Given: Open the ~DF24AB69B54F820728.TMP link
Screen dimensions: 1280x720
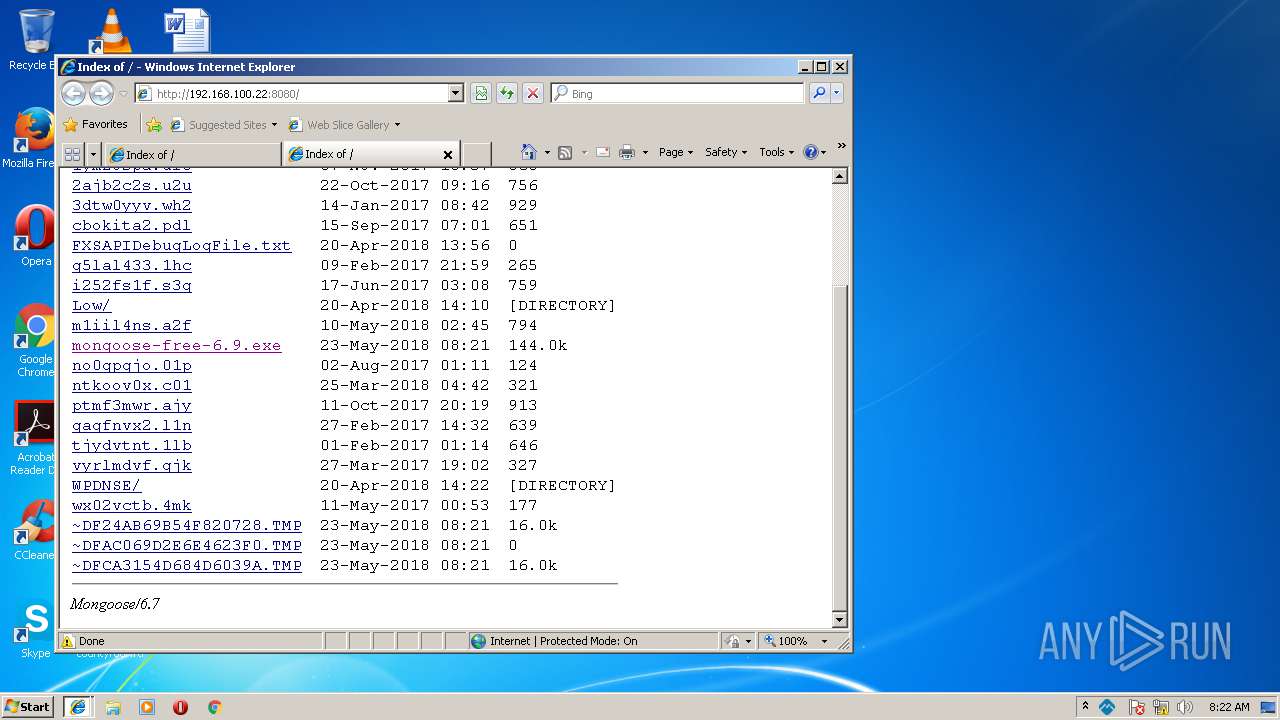Looking at the screenshot, I should pos(186,525).
